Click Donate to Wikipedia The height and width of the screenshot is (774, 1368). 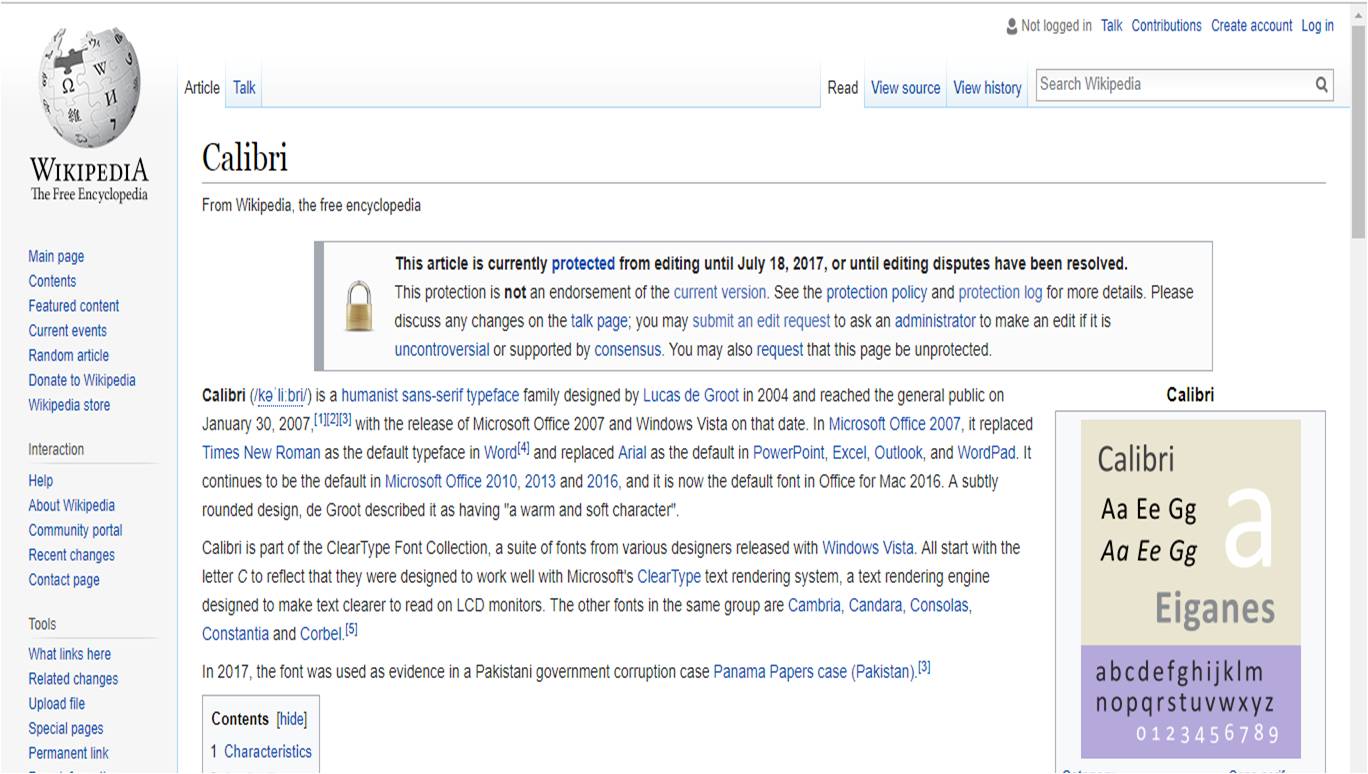[x=81, y=380]
